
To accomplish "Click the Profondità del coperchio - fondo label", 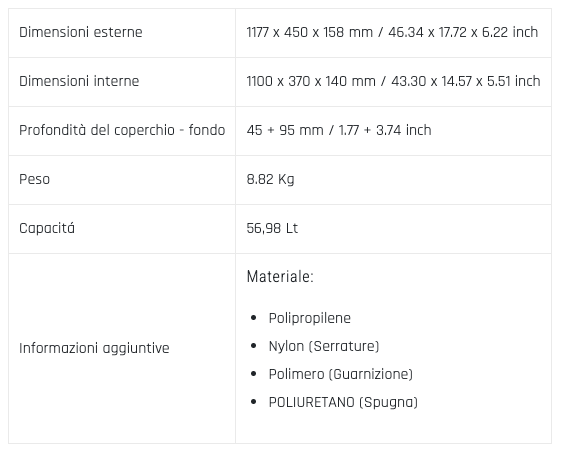I will tap(122, 130).
